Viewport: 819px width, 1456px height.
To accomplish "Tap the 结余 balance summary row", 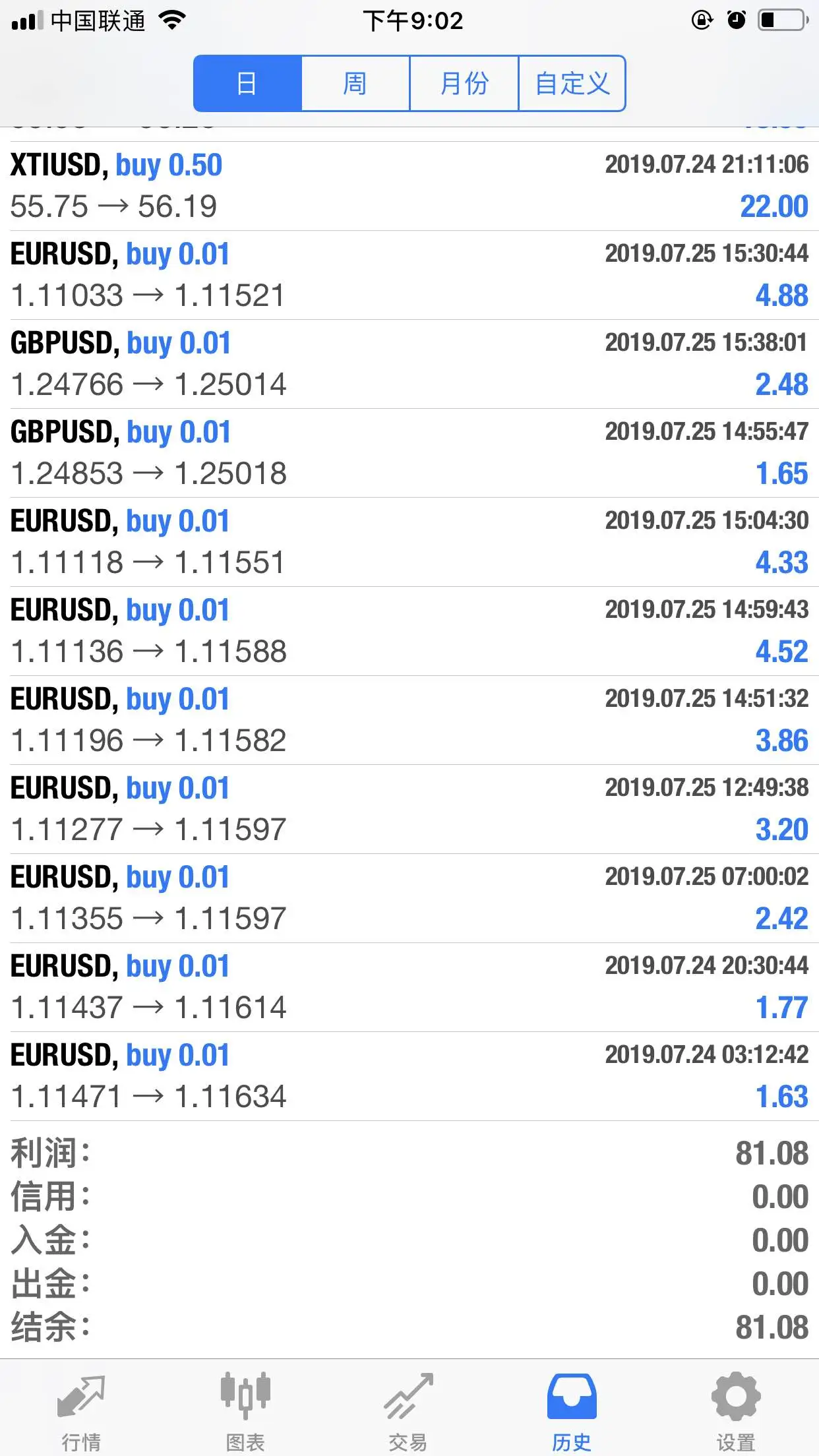I will point(409,1327).
